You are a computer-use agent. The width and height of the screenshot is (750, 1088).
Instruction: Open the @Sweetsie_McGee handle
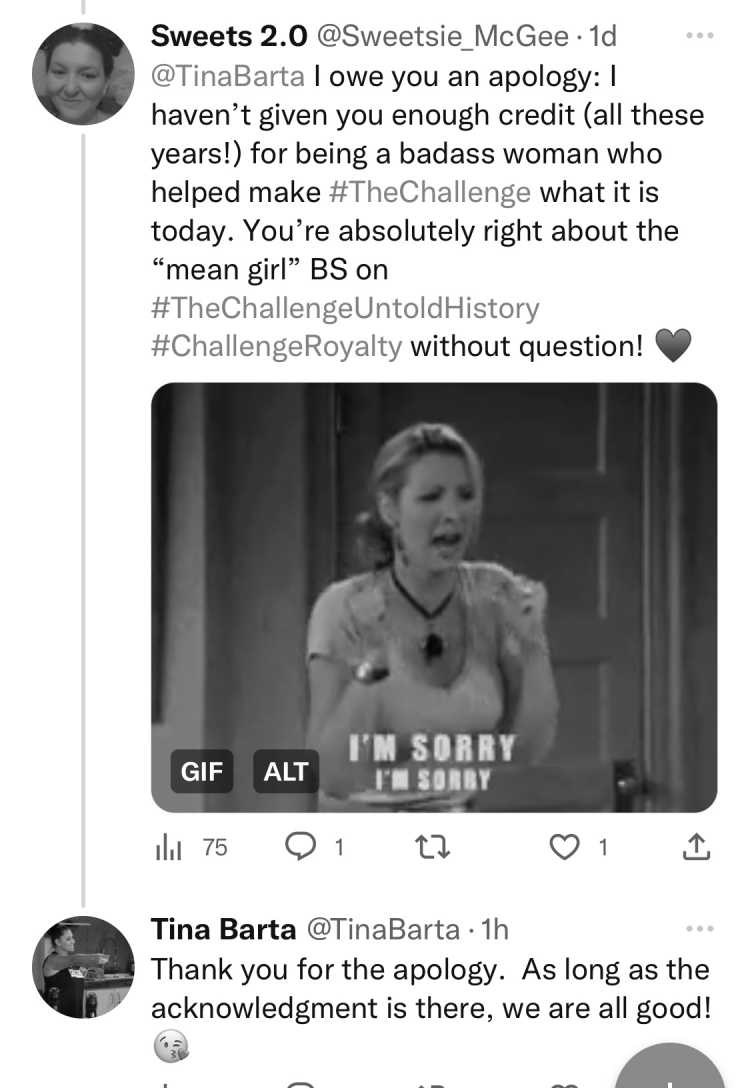point(443,36)
